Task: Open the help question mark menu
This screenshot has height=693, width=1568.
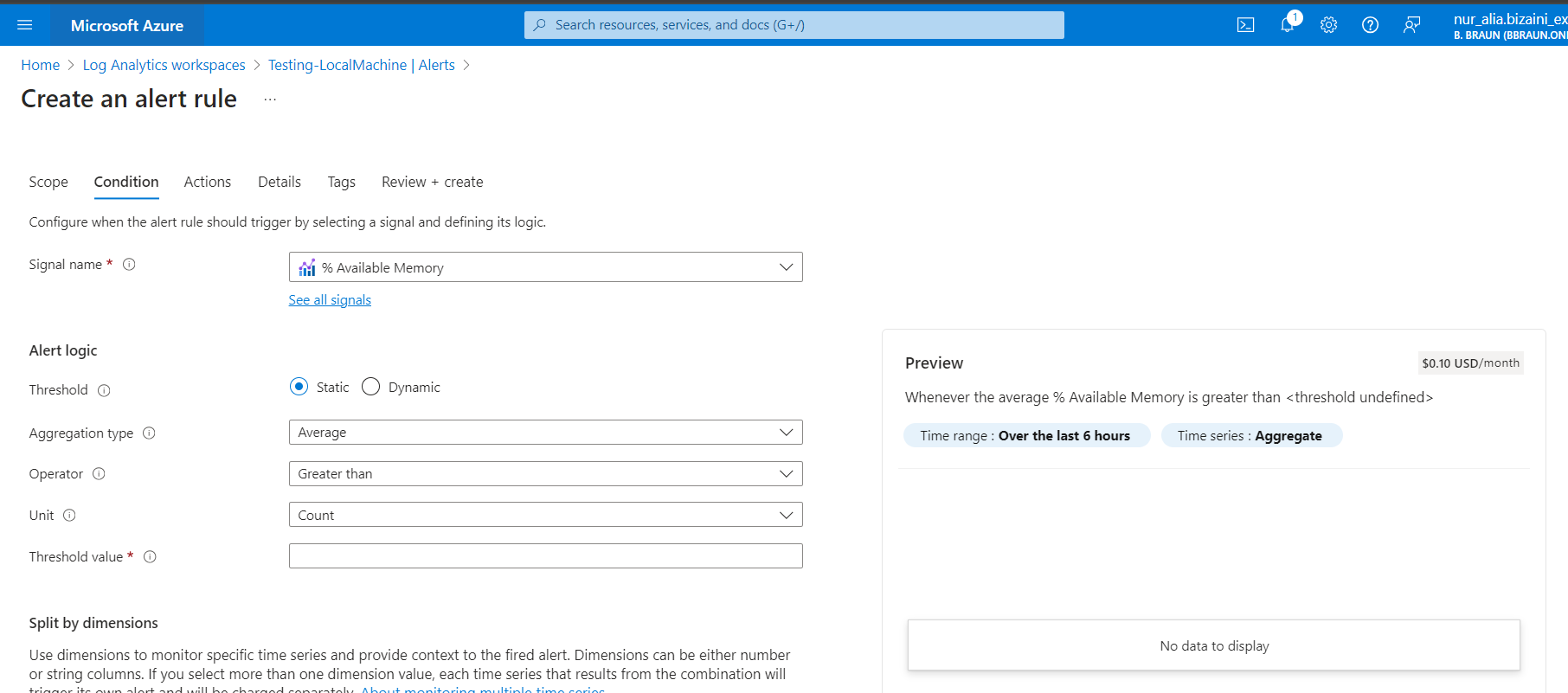Action: click(1370, 25)
